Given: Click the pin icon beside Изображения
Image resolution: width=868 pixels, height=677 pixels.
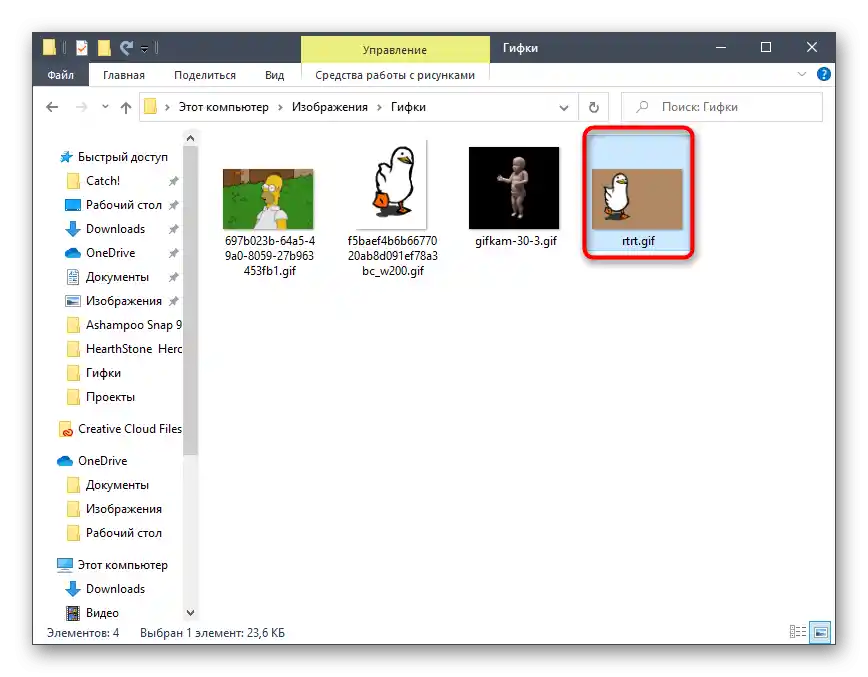Looking at the screenshot, I should (173, 301).
